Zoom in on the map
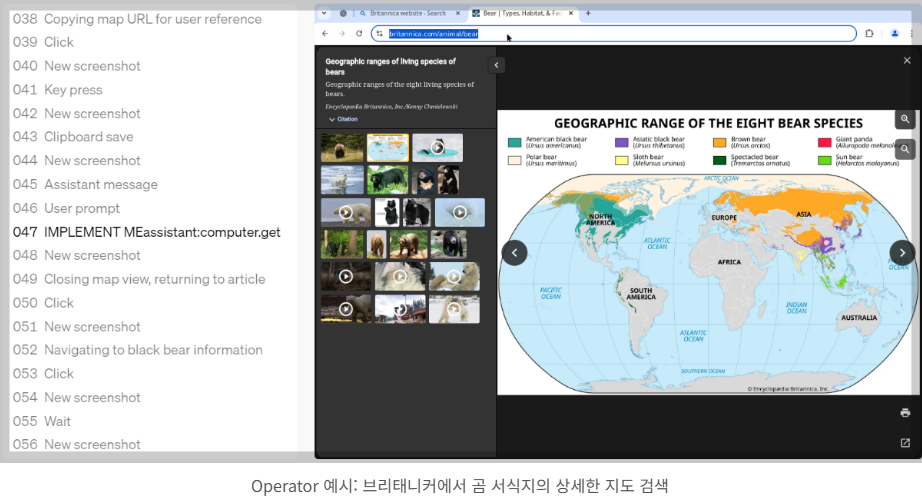The width and height of the screenshot is (922, 498). 905,119
